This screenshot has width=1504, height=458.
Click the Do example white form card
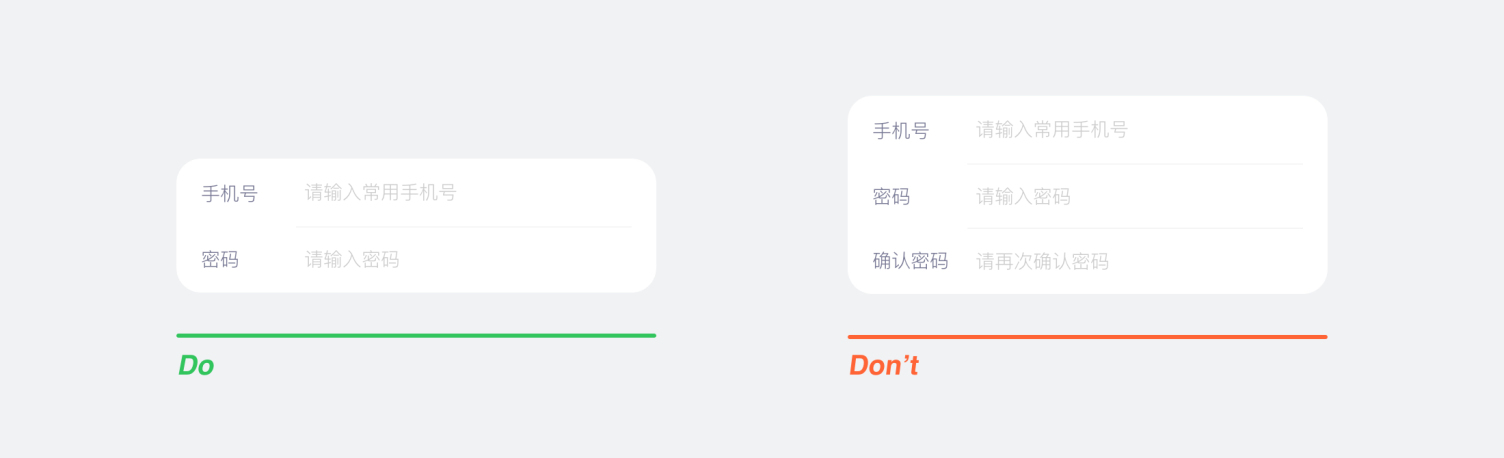(416, 226)
